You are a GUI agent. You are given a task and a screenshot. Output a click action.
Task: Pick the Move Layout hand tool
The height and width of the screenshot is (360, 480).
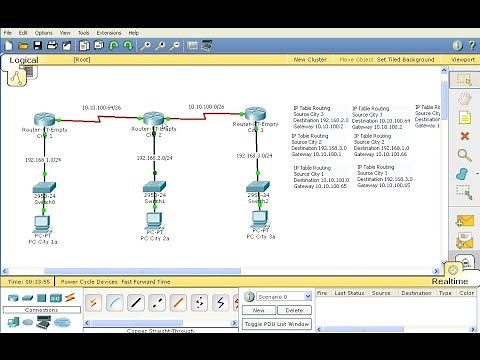click(464, 99)
